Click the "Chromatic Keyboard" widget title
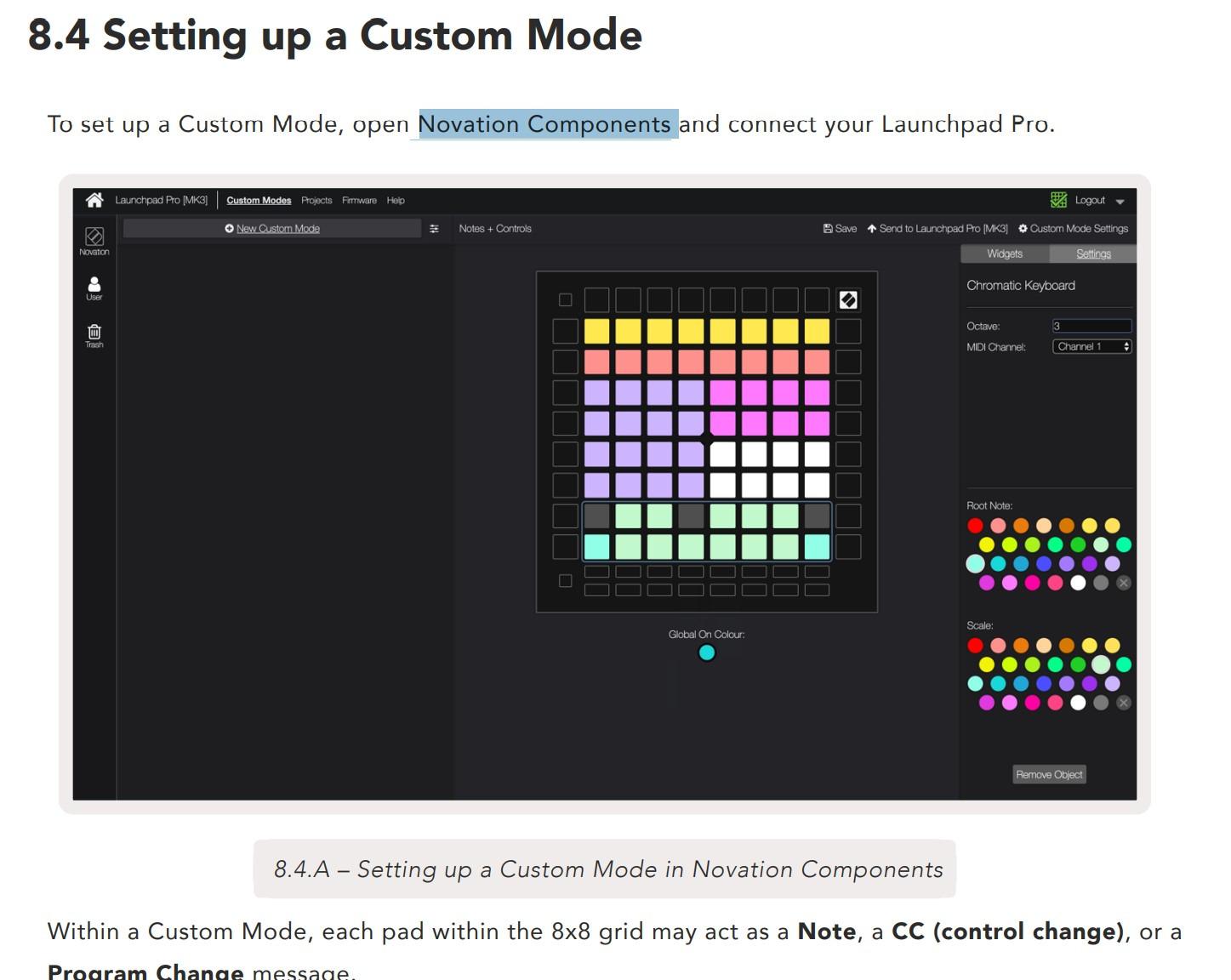This screenshot has height=980, width=1231. (x=1021, y=286)
